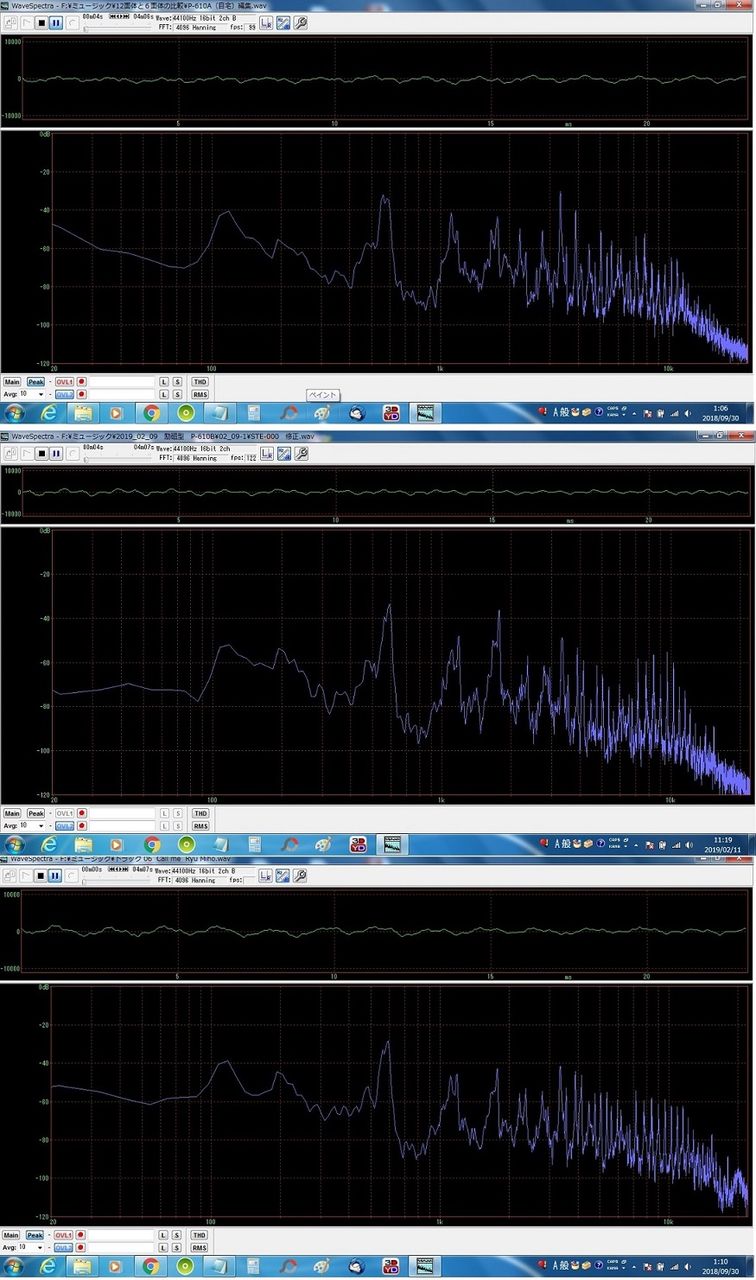Viewport: 756px width, 1280px height.
Task: Select WaveSpectra taskbar button above STE-000 window
Action: pos(425,412)
